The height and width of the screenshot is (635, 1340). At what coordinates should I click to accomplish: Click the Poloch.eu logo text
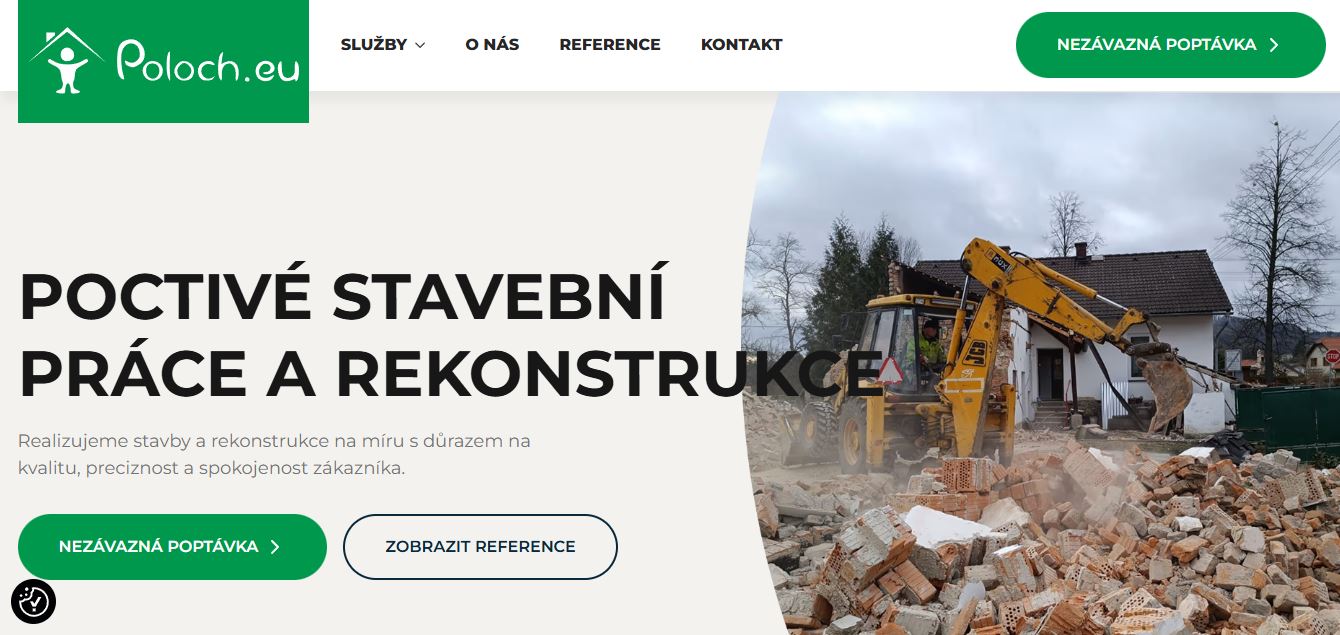point(208,60)
